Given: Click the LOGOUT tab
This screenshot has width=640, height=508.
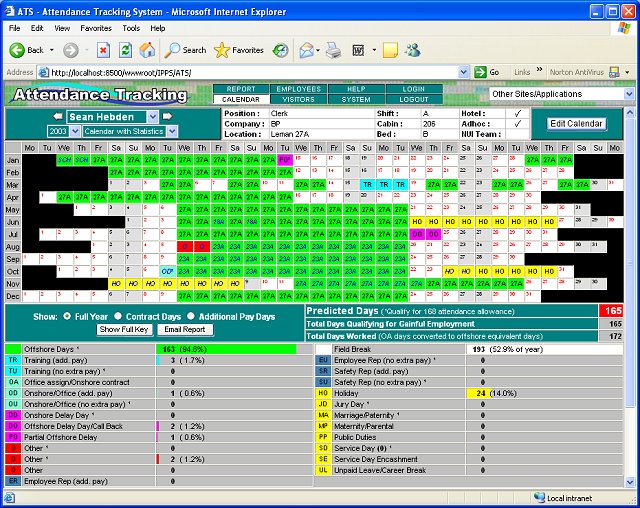Looking at the screenshot, I should click(414, 99).
